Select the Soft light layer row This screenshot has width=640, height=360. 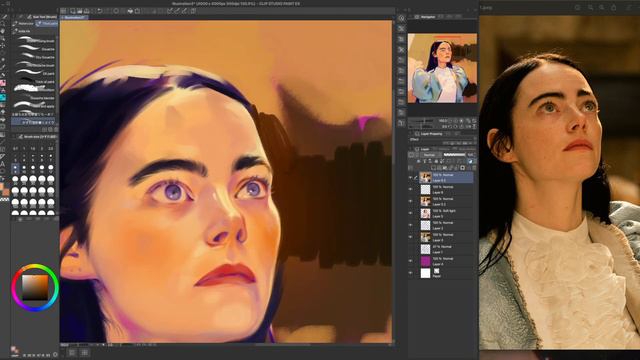446,213
